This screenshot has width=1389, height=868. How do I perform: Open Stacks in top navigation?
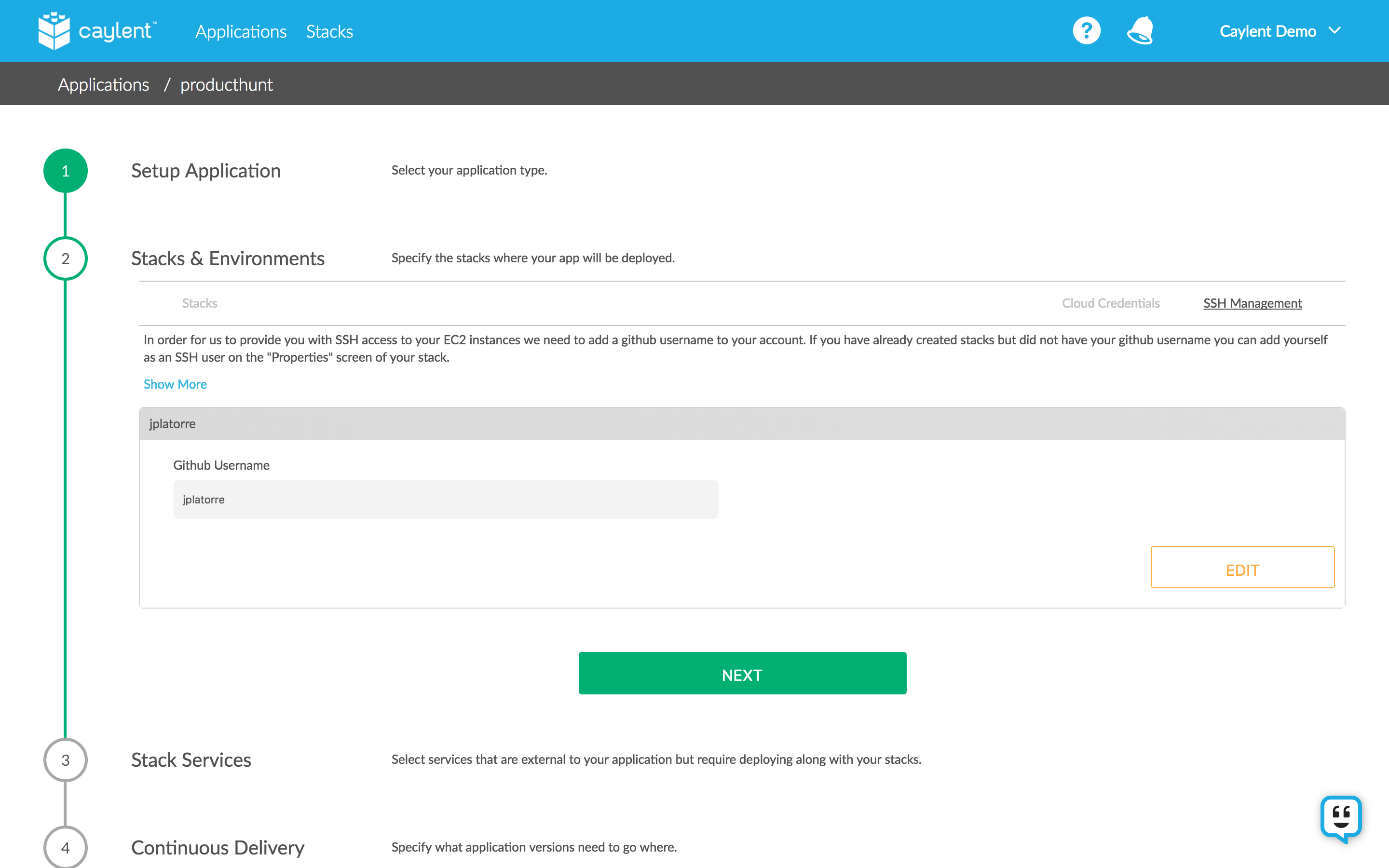point(329,31)
